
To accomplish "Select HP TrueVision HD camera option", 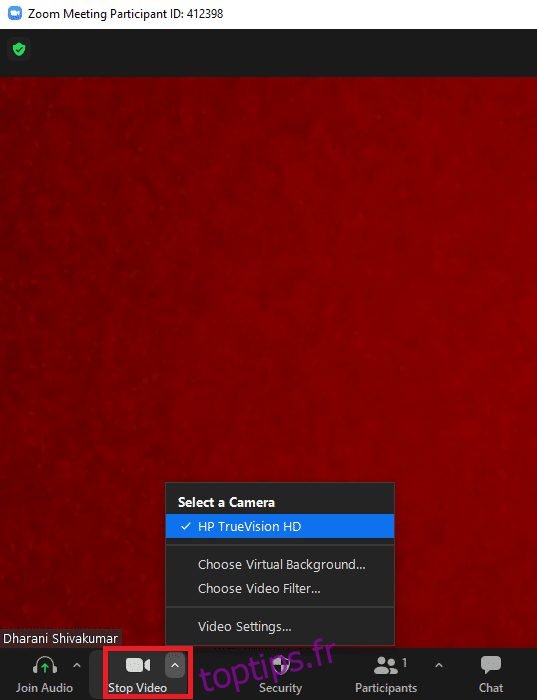I will [280, 526].
